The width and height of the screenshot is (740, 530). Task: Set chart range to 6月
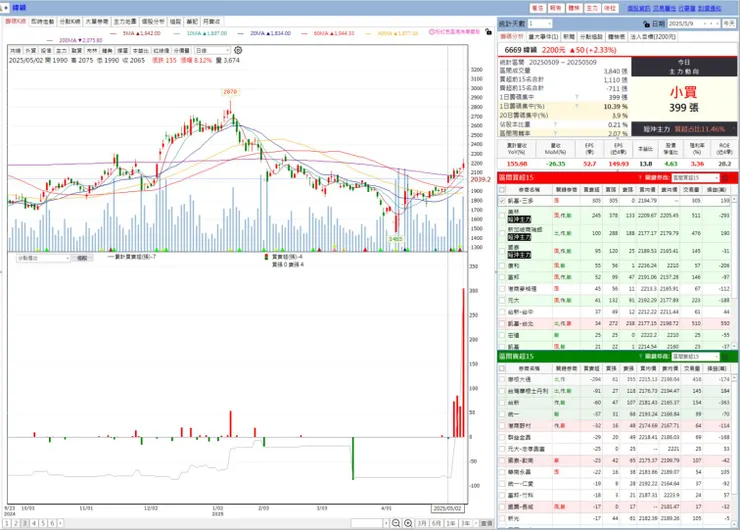tap(437, 523)
